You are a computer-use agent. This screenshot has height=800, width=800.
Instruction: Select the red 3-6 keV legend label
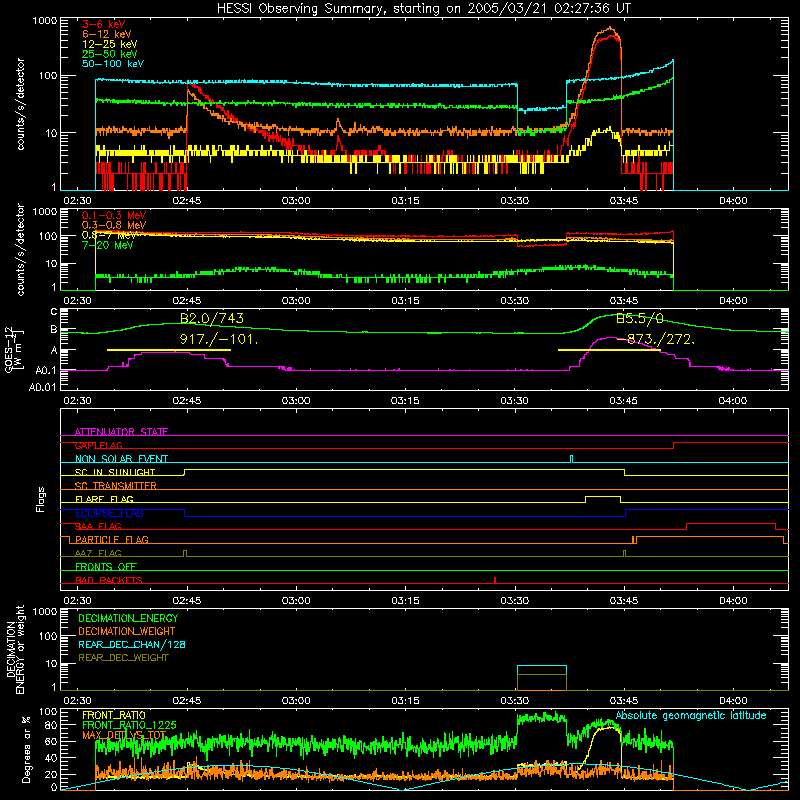tap(104, 24)
